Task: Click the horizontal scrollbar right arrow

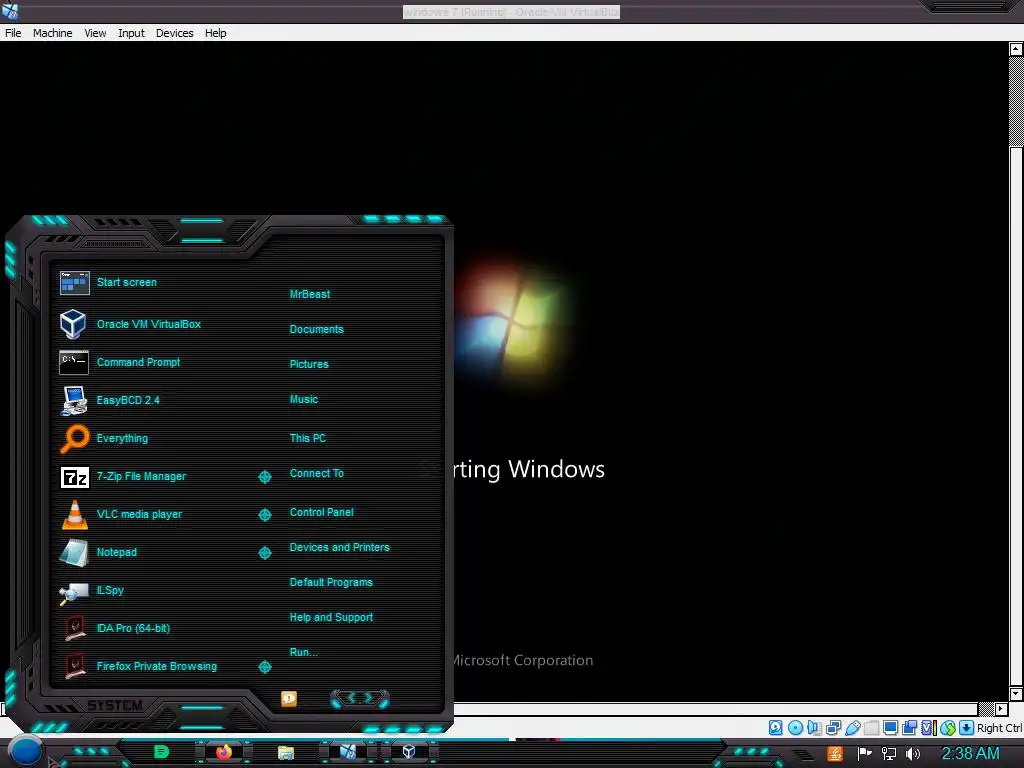Action: click(x=1001, y=709)
